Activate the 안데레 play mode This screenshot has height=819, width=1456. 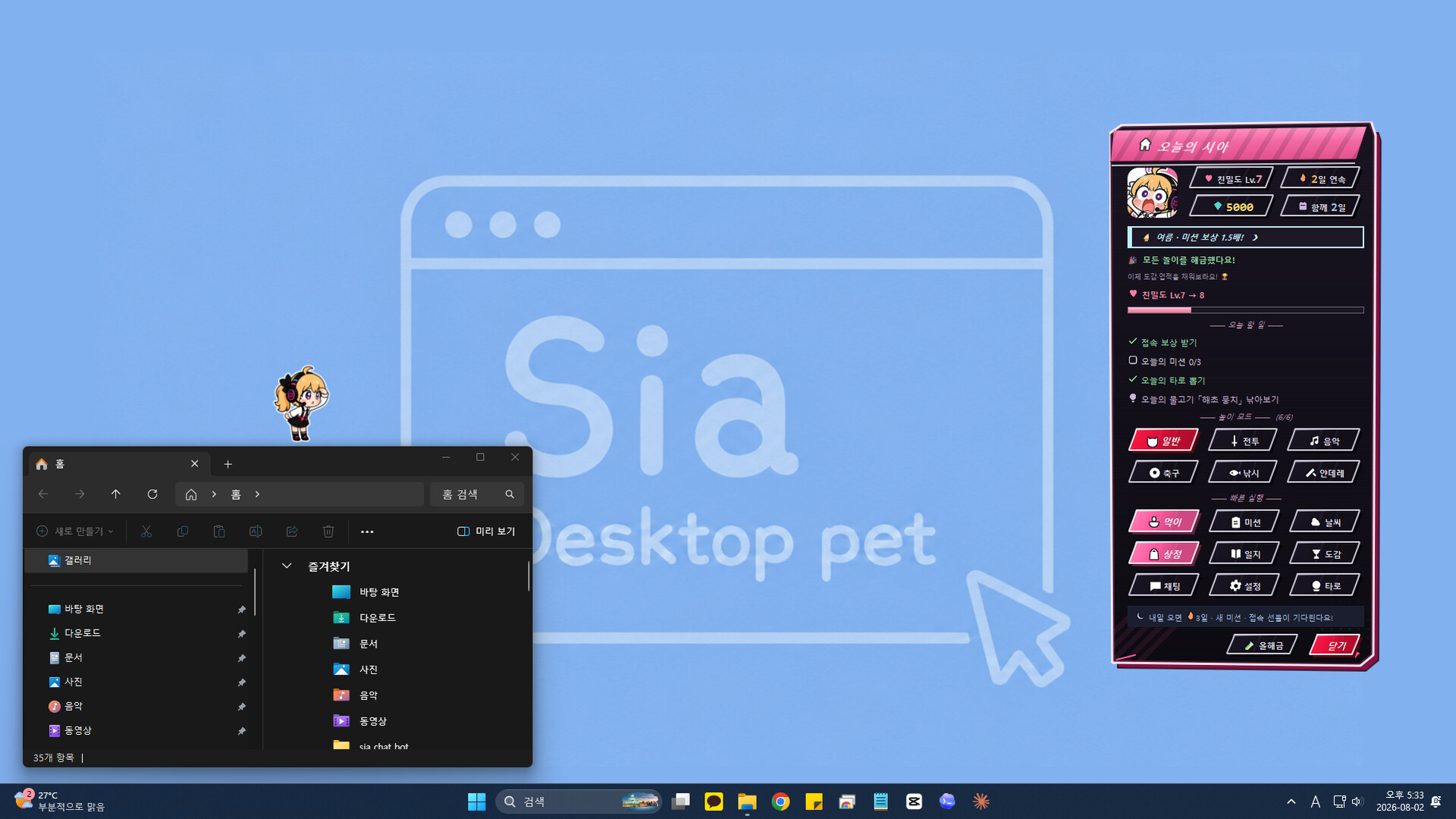point(1323,472)
